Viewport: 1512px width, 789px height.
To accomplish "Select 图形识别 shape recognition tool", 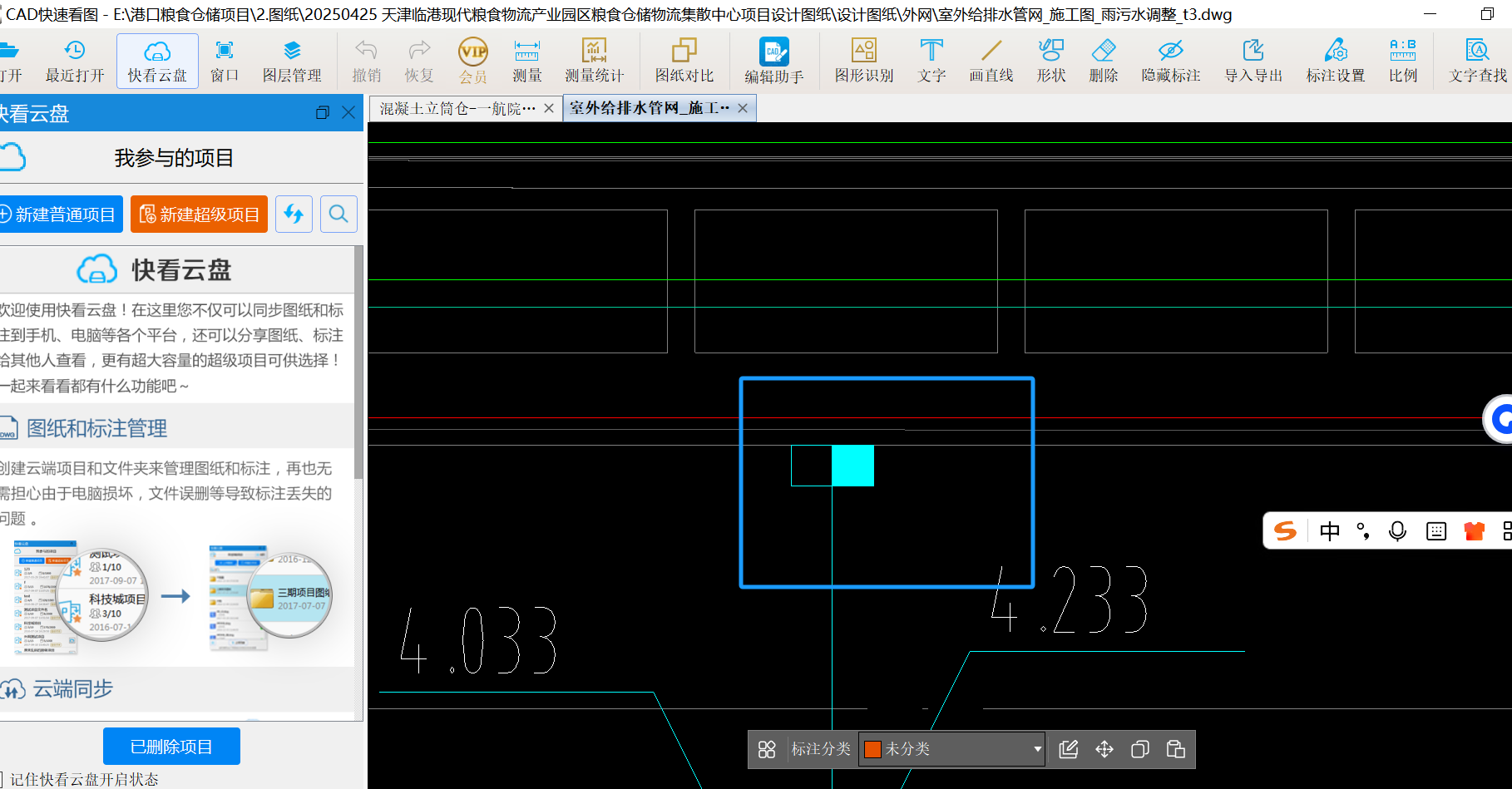I will [864, 61].
